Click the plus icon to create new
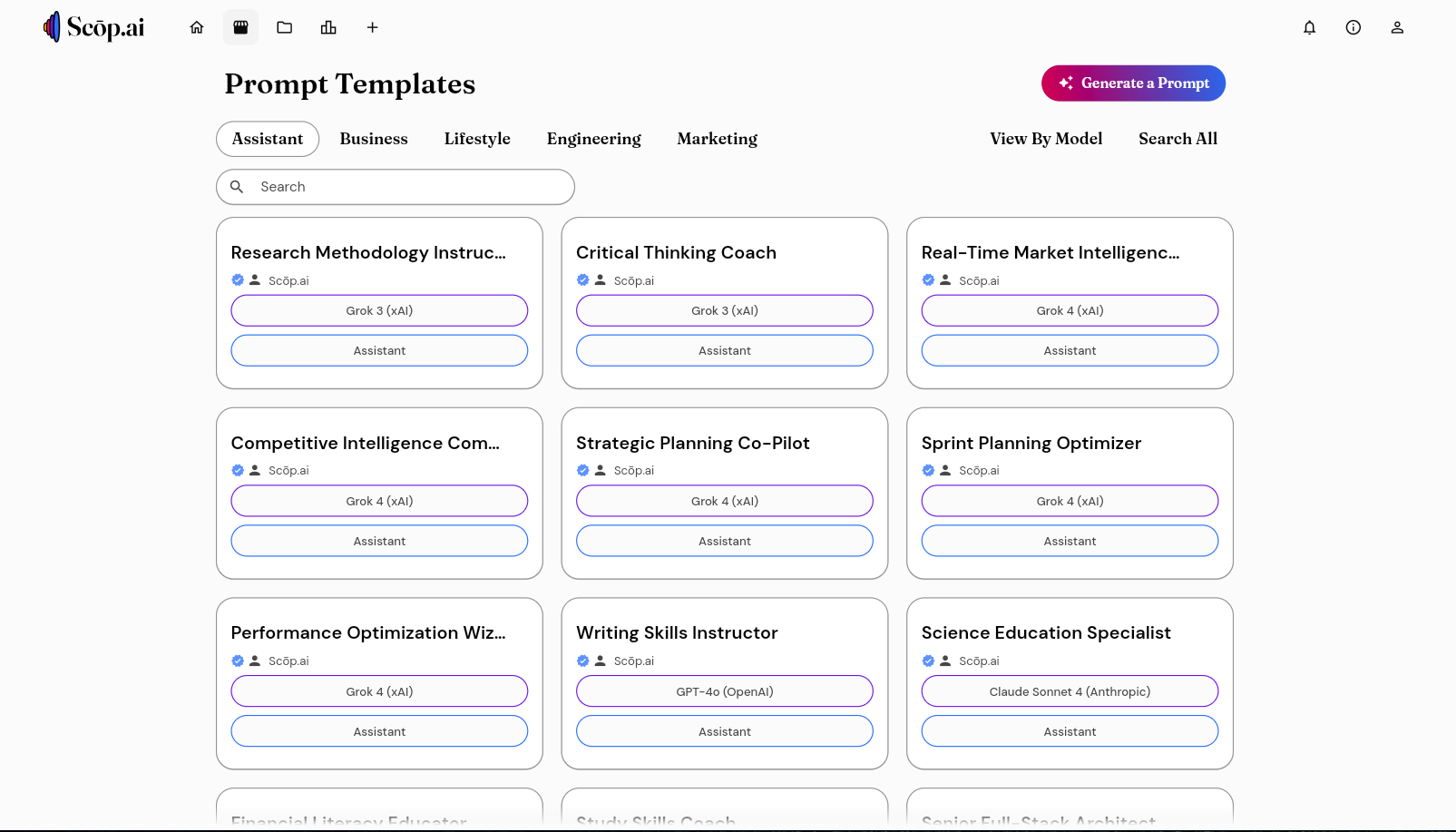Screen dimensions: 1456x832 coord(372,27)
